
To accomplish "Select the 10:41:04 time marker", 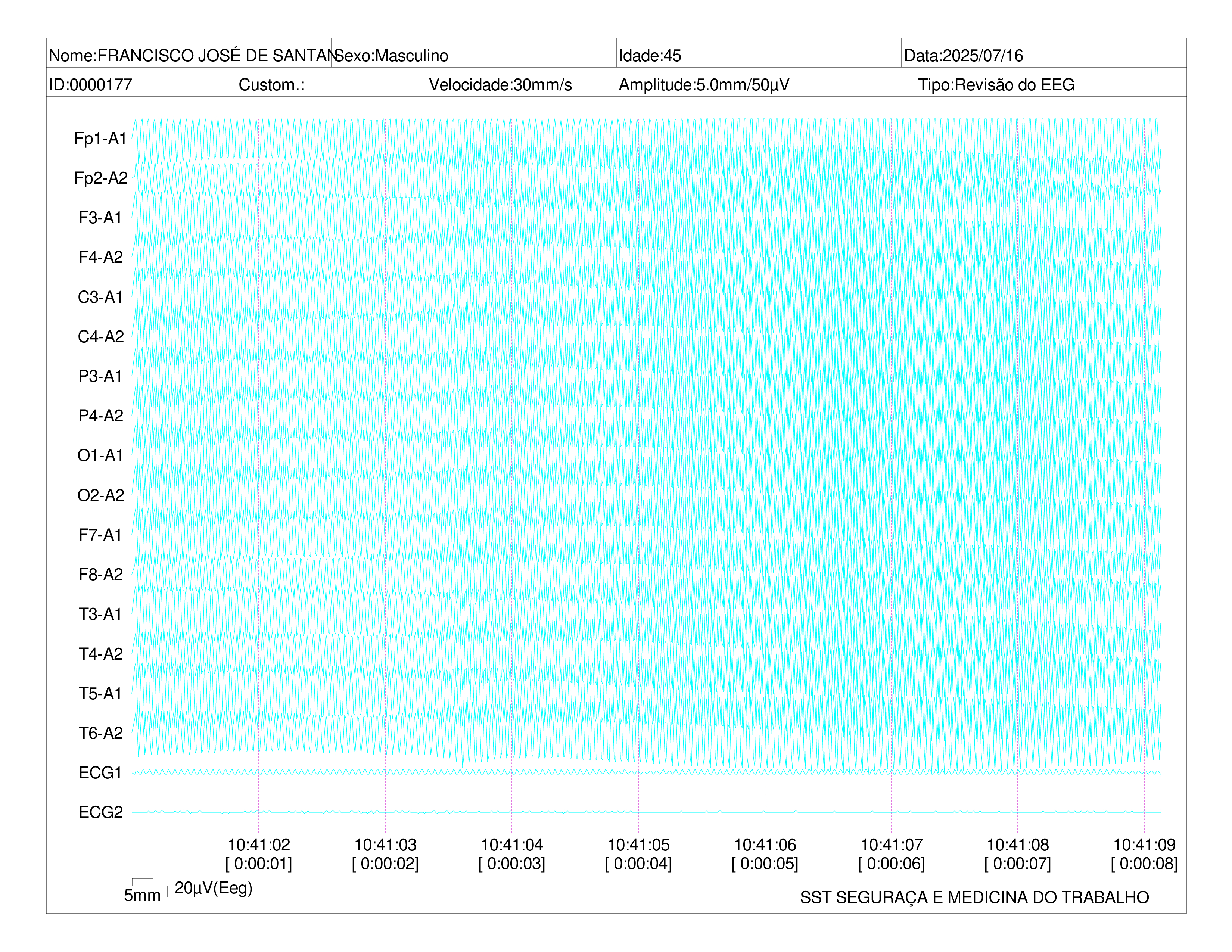I will [511, 845].
